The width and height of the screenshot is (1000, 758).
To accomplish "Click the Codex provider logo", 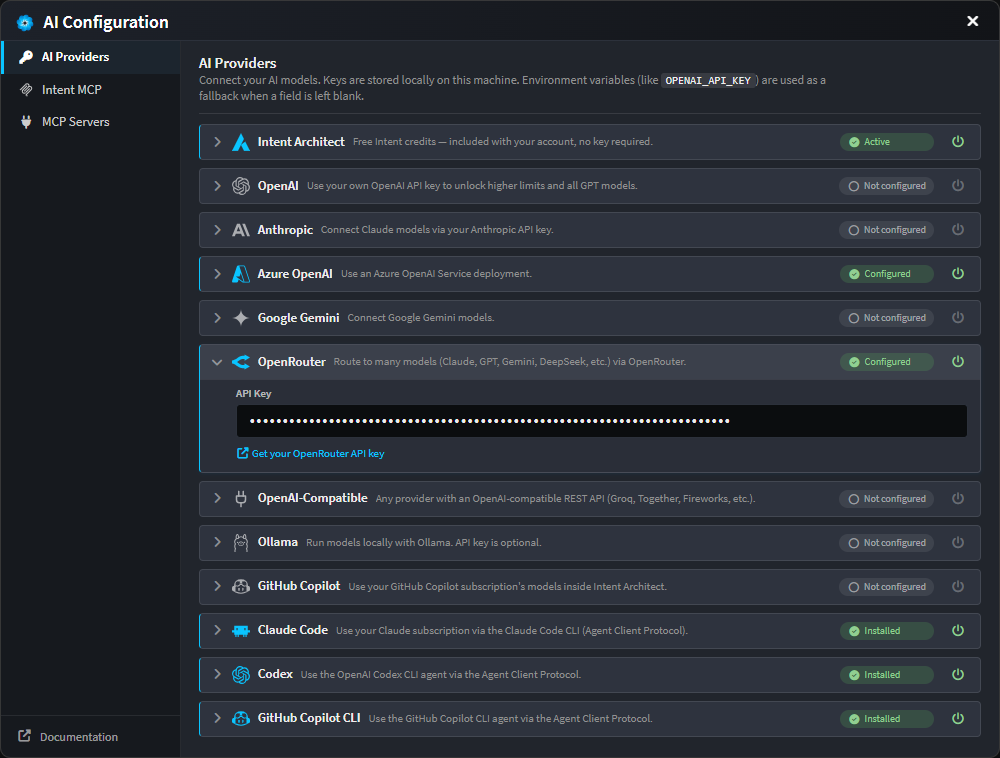I will [x=240, y=674].
